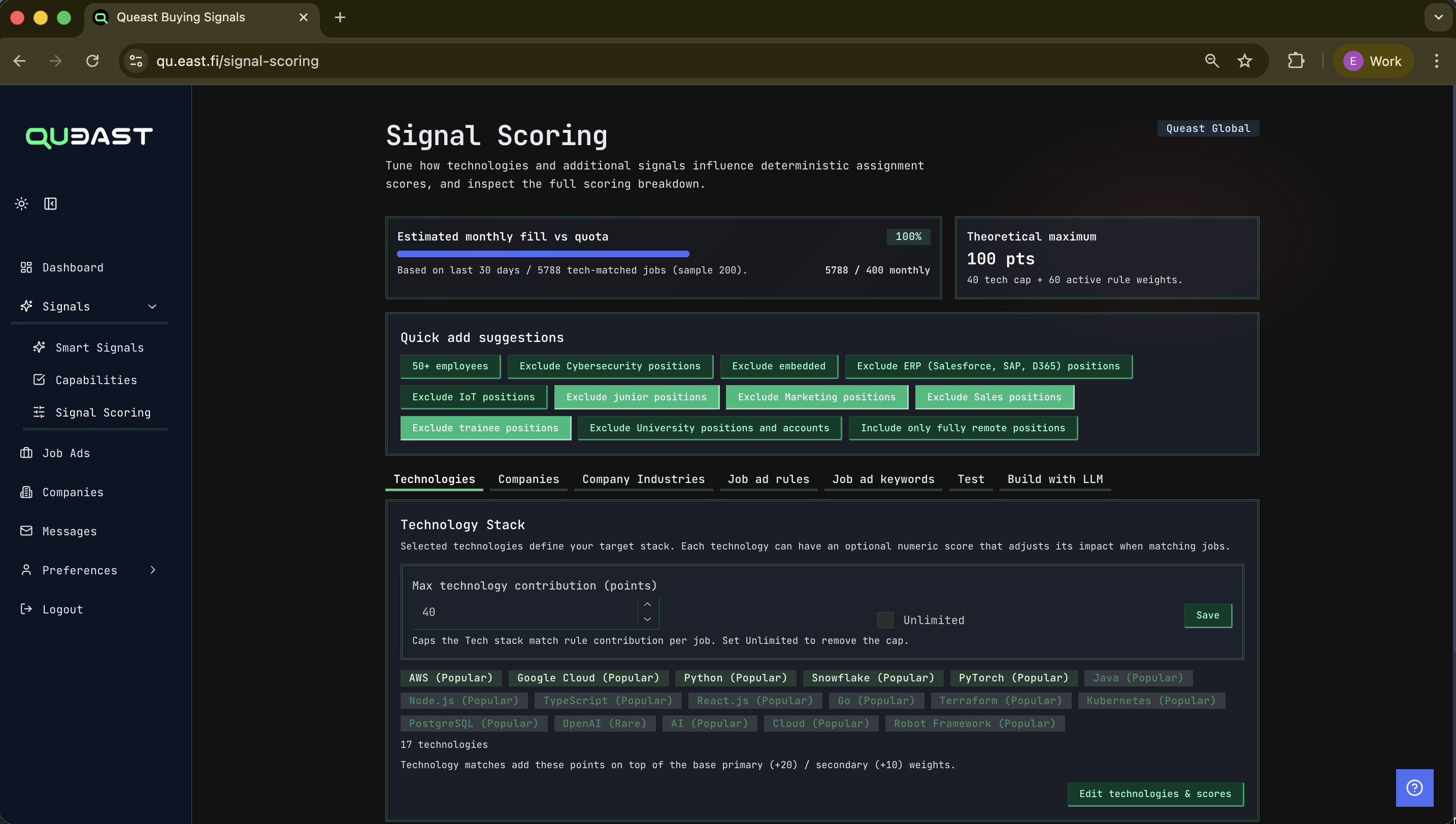Screen dimensions: 1456x824
Task: Click the max contribution points input field
Action: point(526,612)
